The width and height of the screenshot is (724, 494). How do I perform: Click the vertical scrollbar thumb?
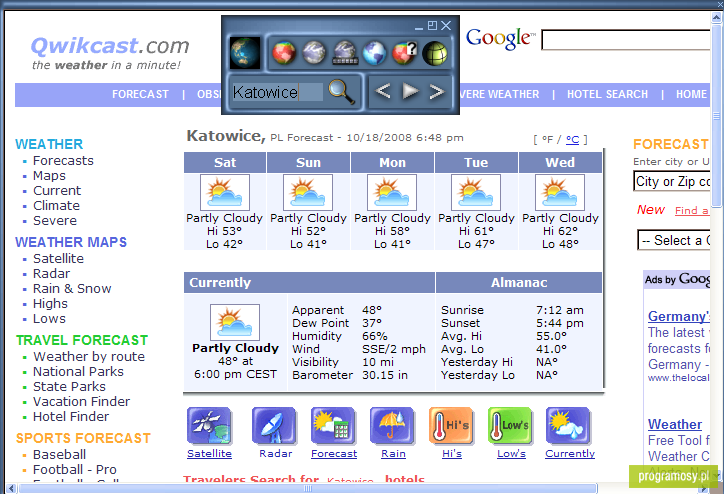tap(717, 115)
